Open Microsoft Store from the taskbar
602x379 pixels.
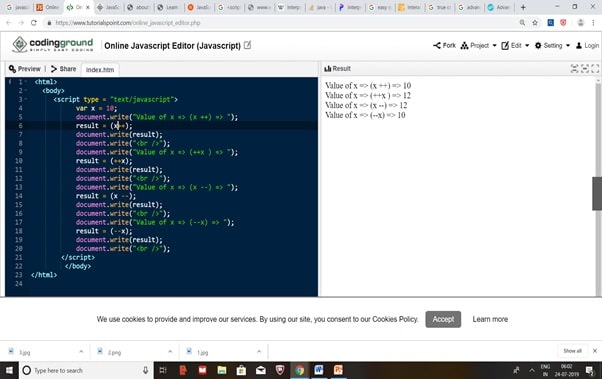pos(241,371)
